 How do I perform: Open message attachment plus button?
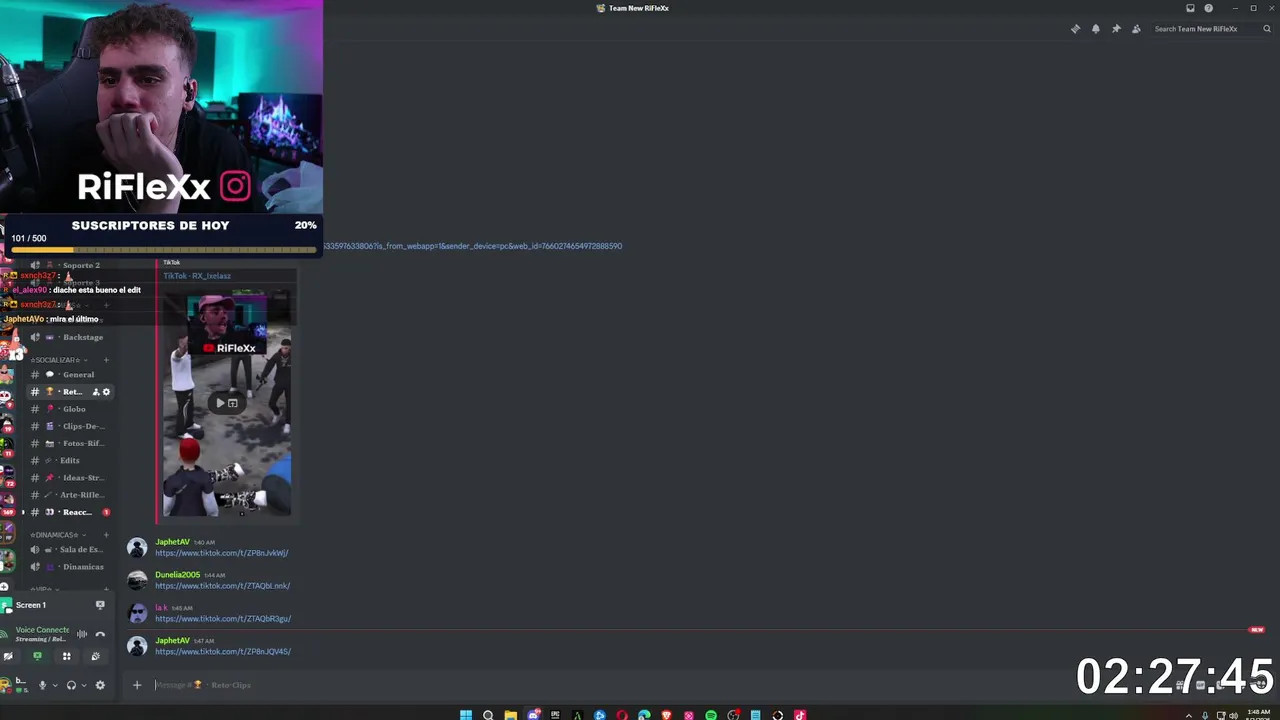137,685
